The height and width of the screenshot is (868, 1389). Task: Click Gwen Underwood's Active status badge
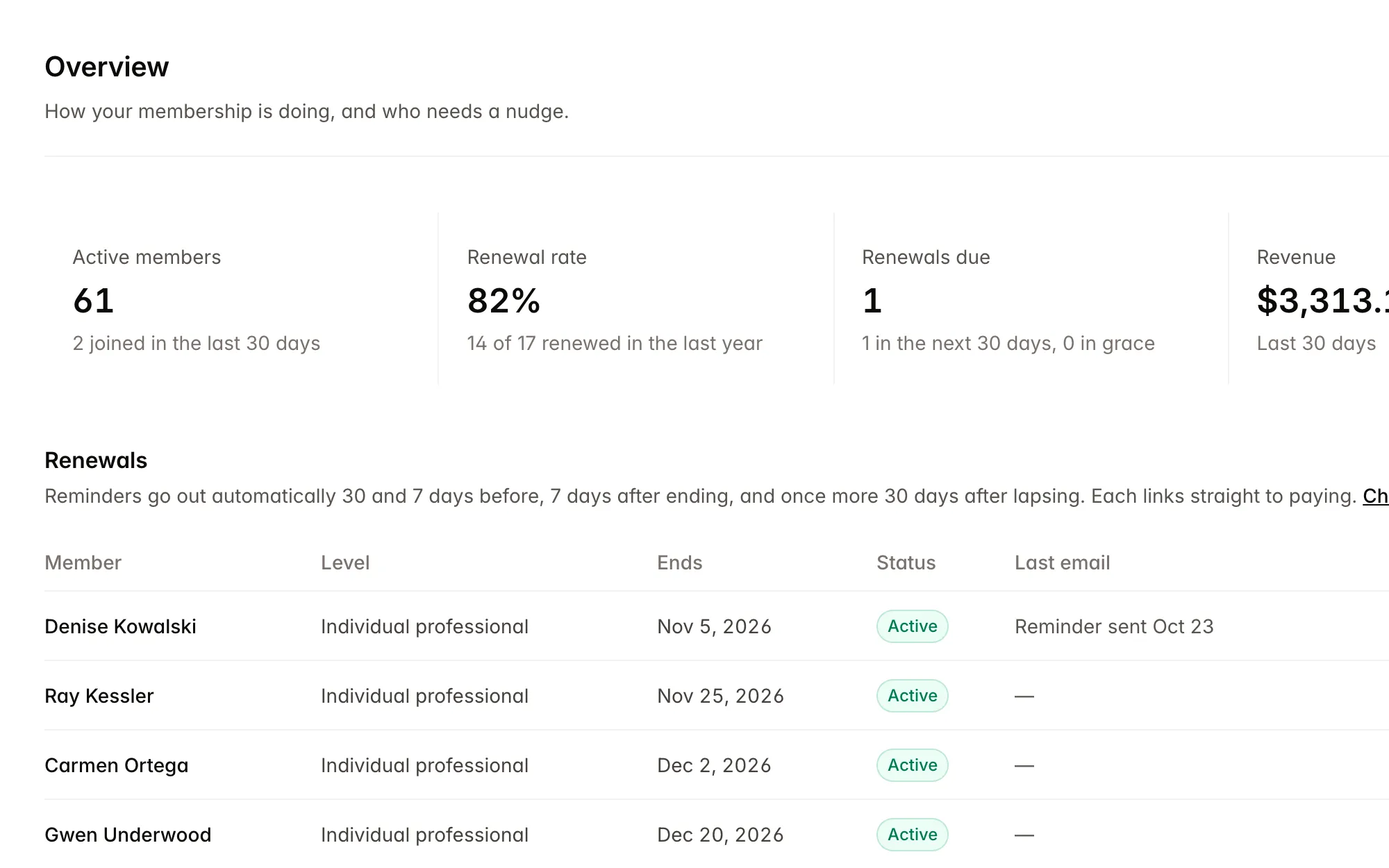point(912,835)
